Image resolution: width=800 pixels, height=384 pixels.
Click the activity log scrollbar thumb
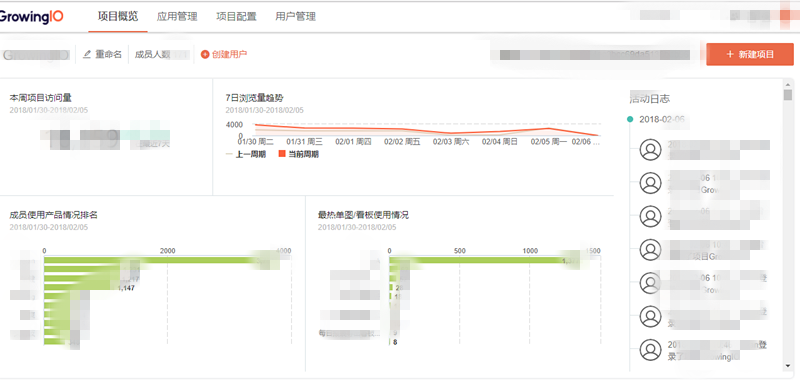[x=788, y=95]
